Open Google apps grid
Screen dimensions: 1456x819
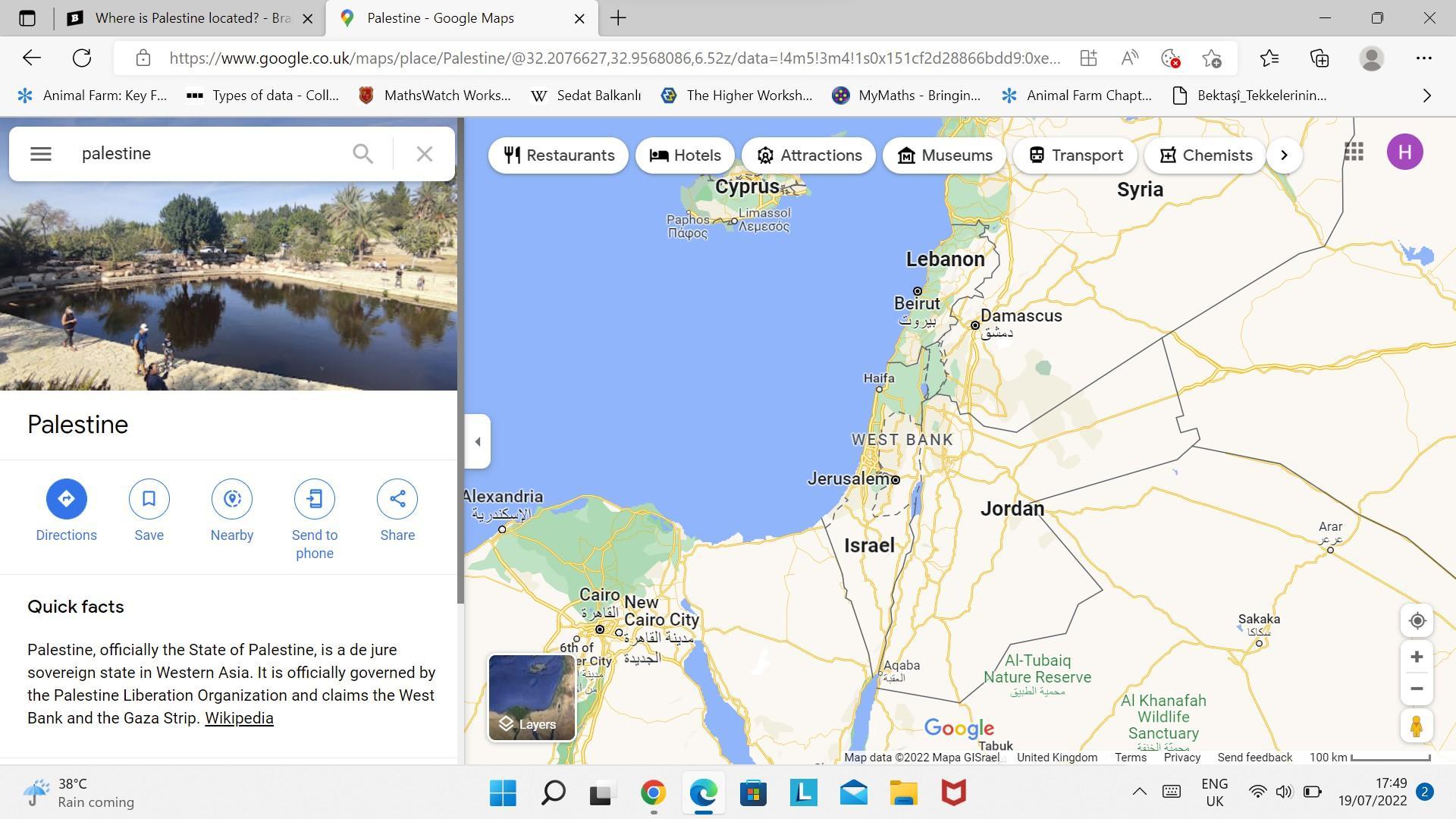1354,152
